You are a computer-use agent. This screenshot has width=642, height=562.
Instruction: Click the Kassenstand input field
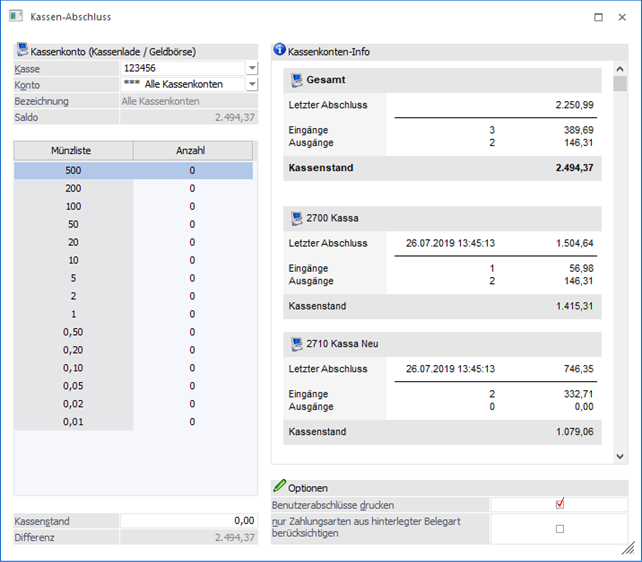coord(188,521)
